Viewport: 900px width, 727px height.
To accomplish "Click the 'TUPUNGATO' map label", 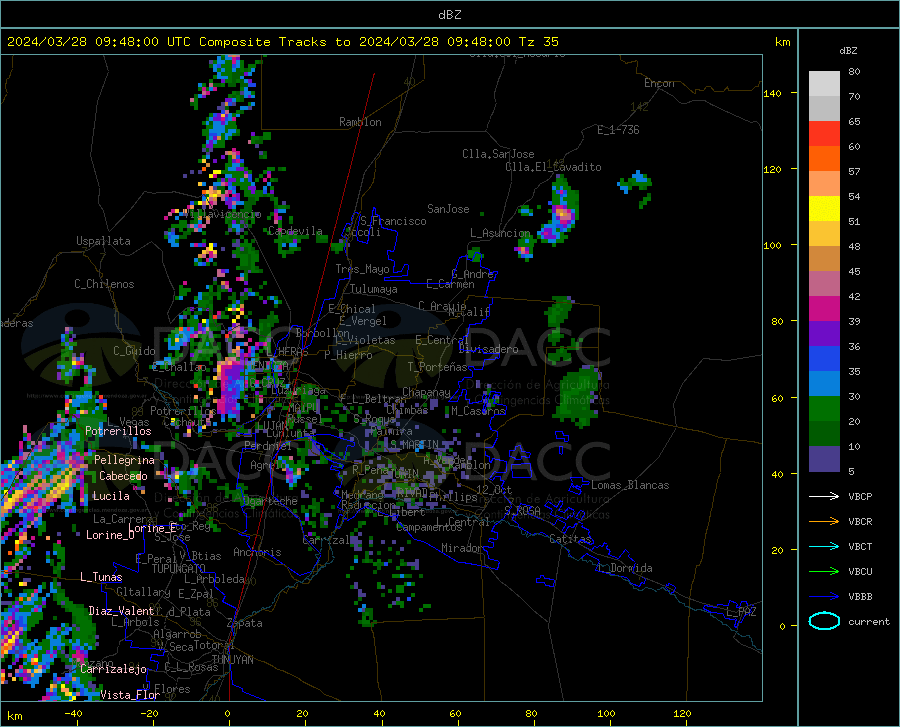I will [x=179, y=569].
